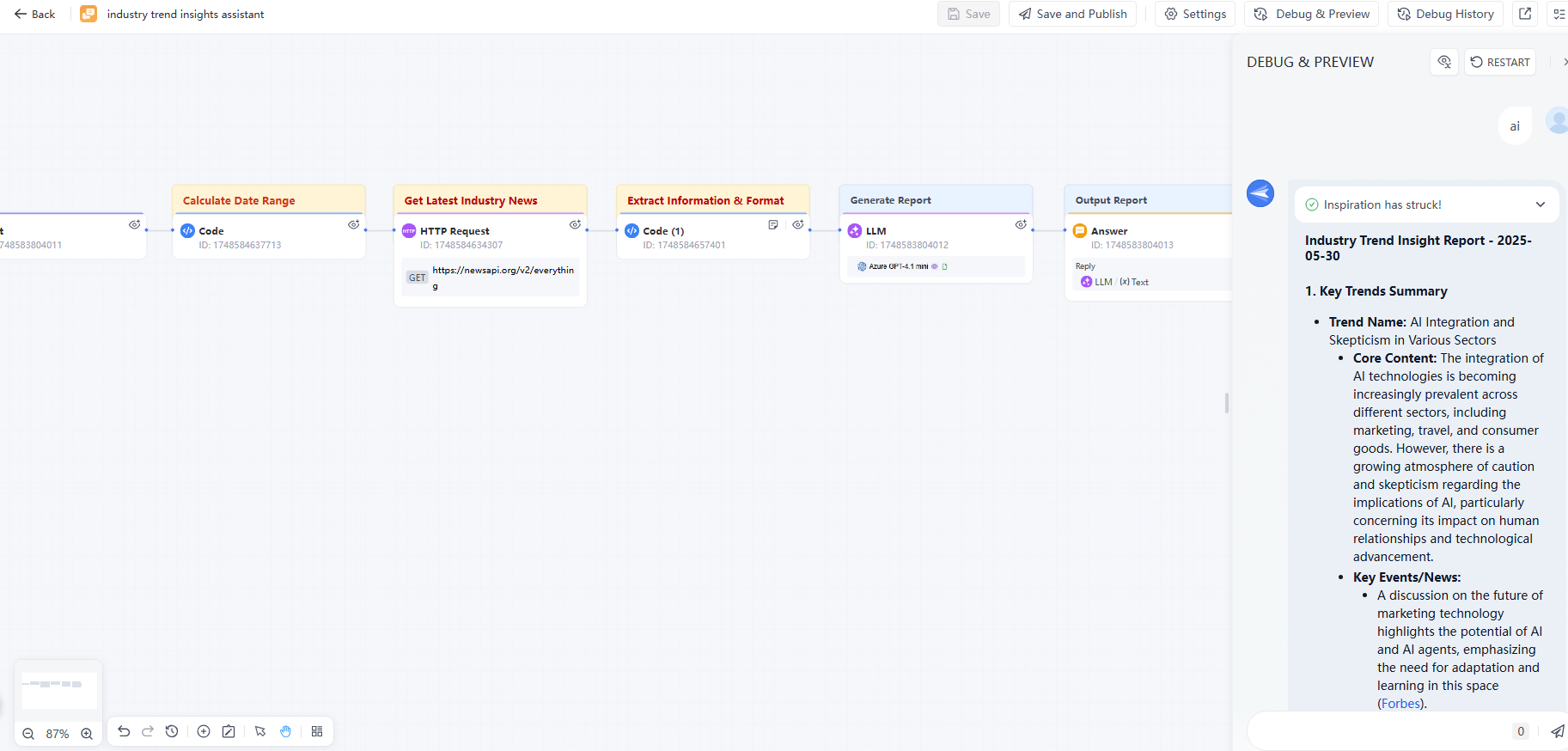Add a new node with plus icon
1568x751 pixels.
click(x=204, y=731)
